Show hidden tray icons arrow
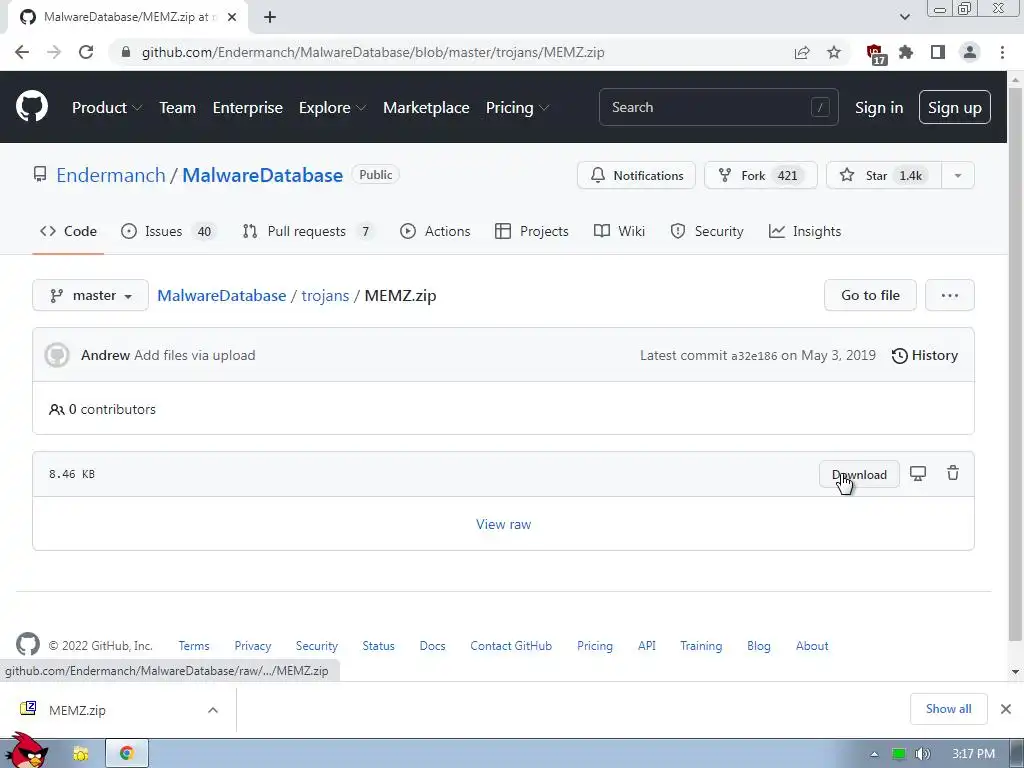 pos(874,754)
